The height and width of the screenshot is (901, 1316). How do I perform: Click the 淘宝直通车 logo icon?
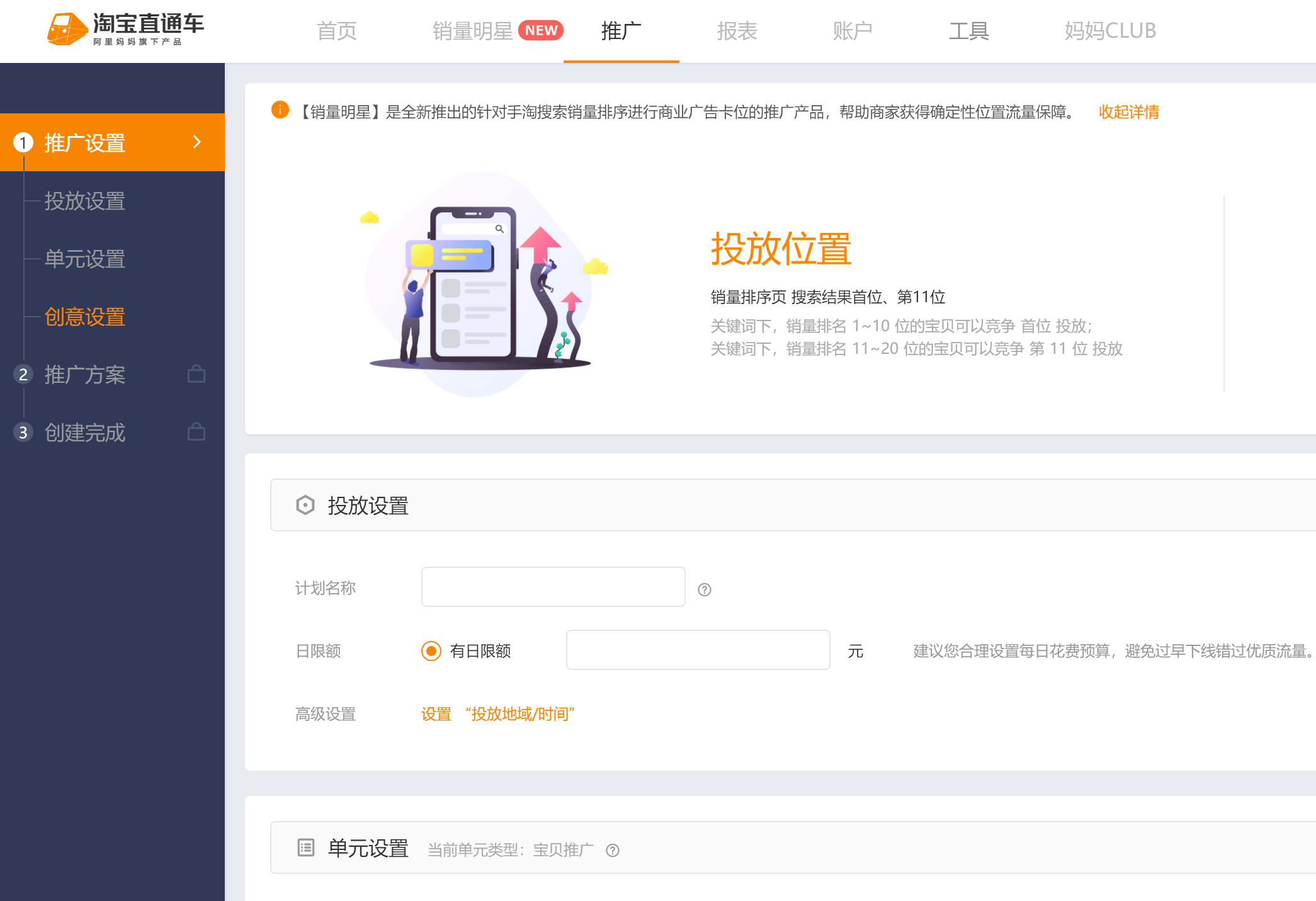[x=67, y=29]
